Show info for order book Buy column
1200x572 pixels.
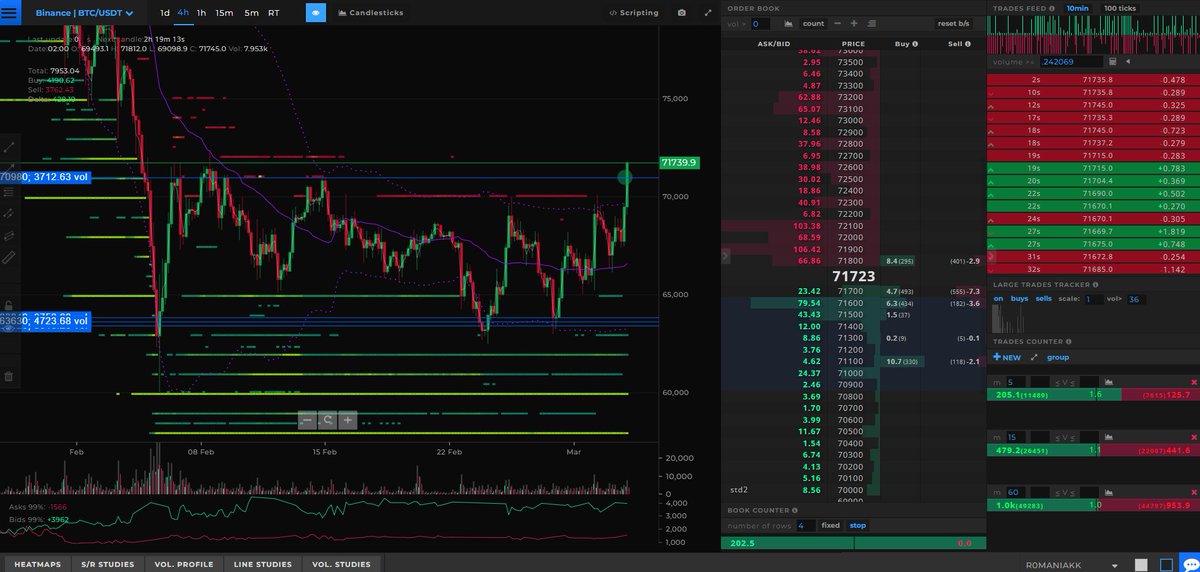pos(916,45)
